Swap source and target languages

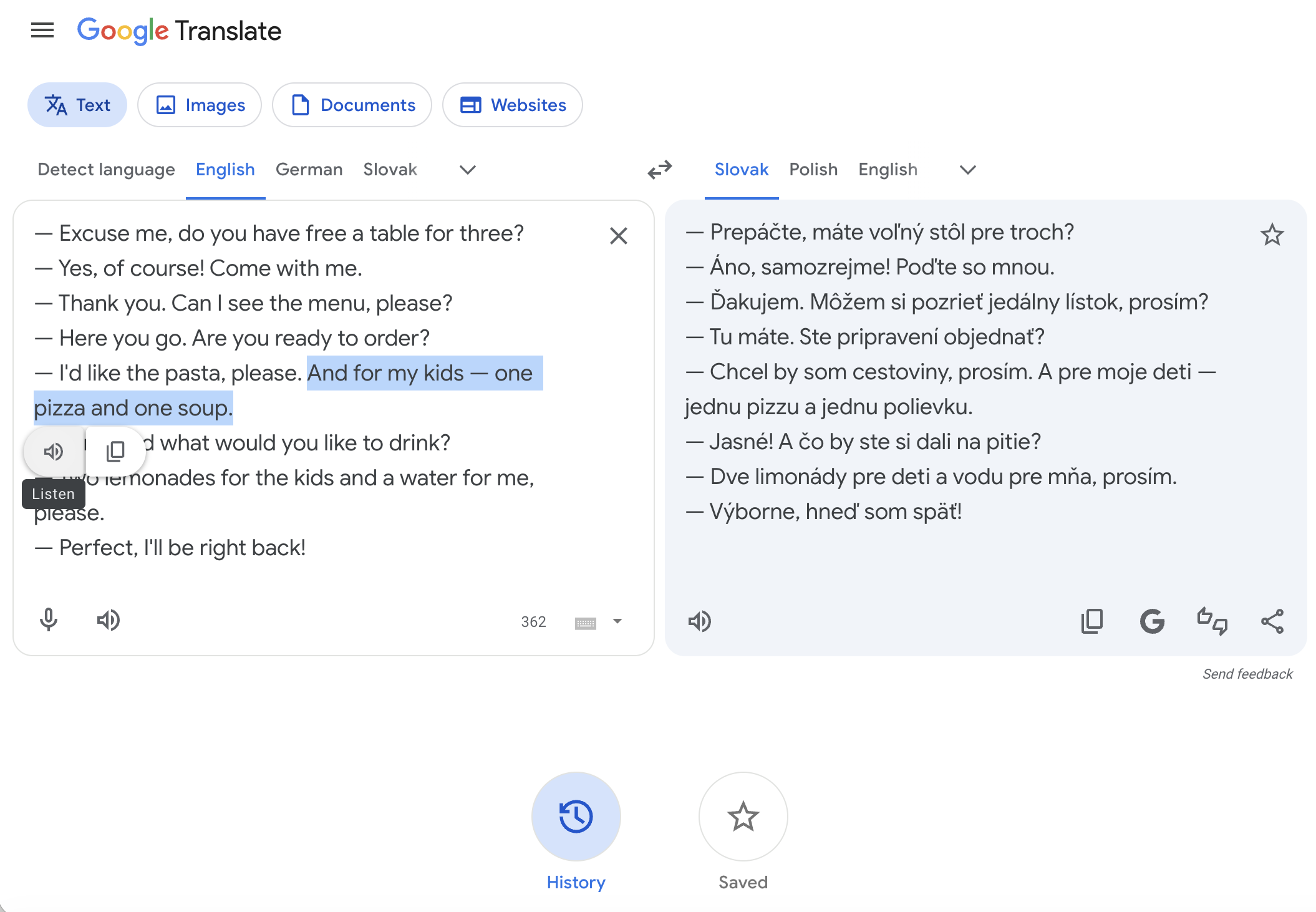659,169
